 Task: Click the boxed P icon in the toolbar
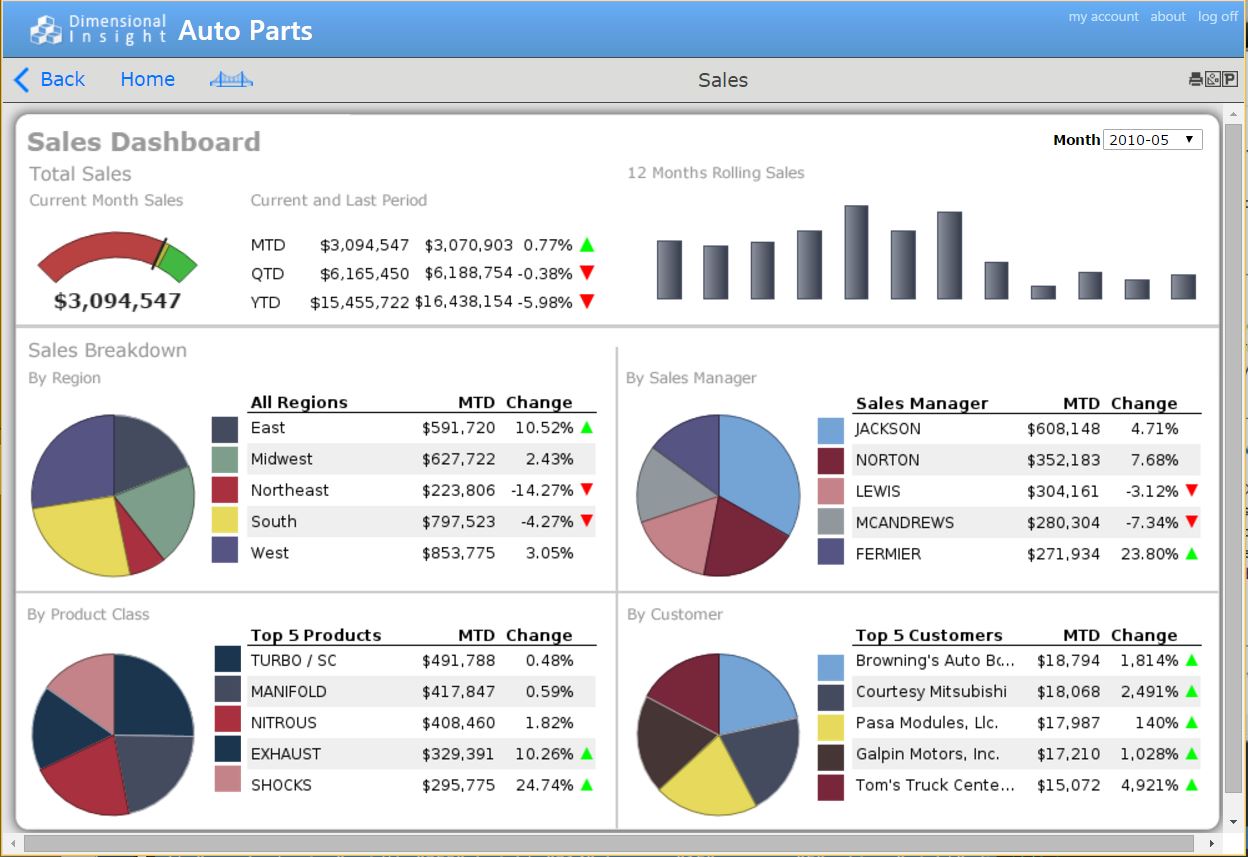click(1230, 80)
